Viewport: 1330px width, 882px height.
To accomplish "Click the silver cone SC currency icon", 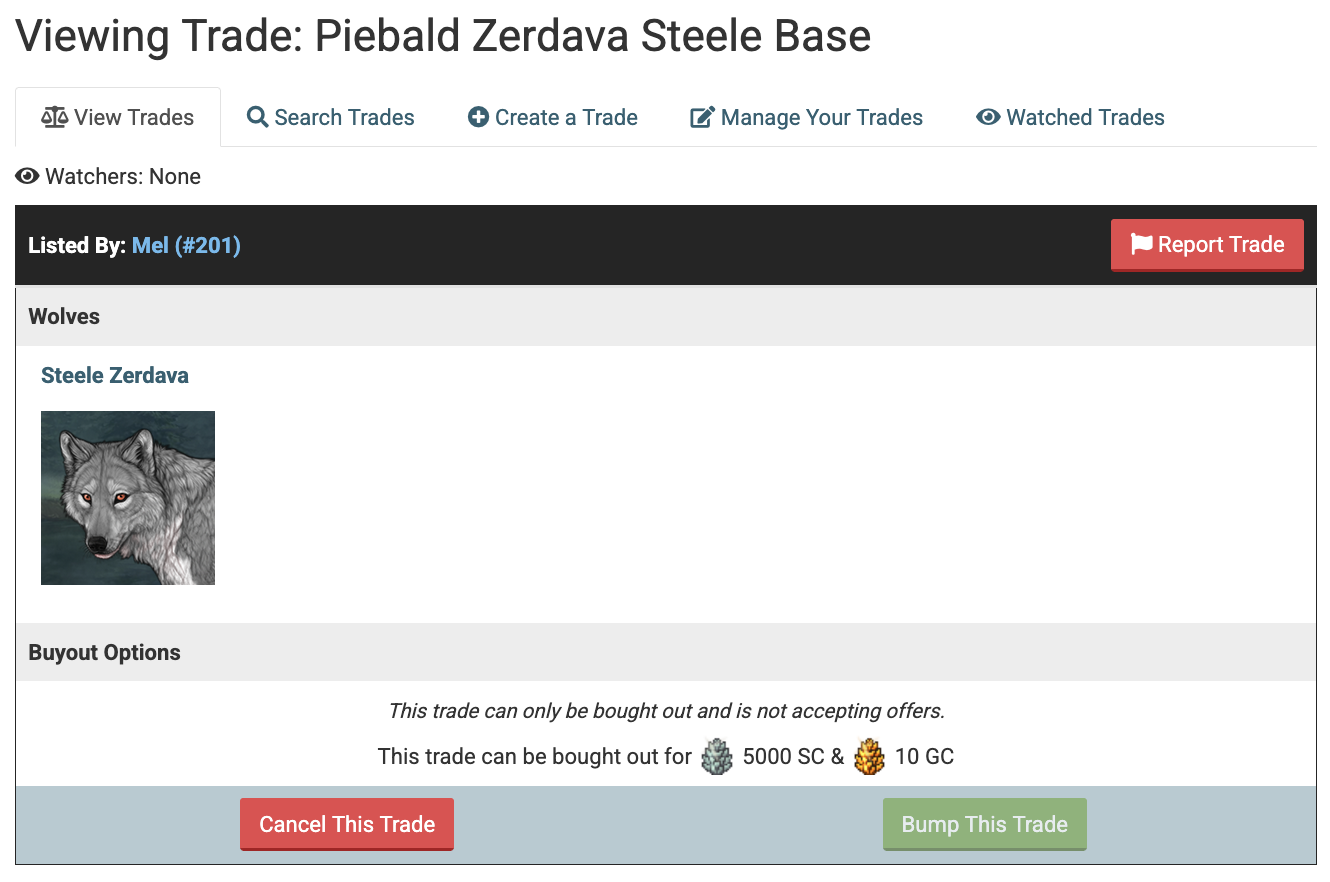I will tap(716, 756).
